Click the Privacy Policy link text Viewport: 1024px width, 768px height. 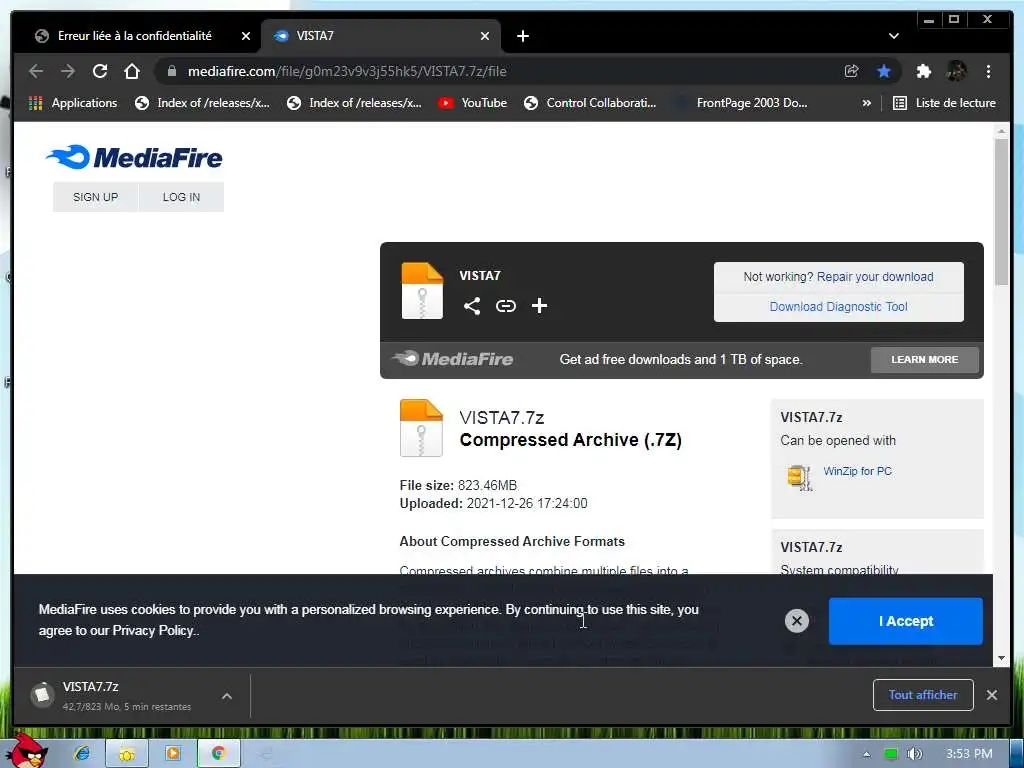pos(153,631)
